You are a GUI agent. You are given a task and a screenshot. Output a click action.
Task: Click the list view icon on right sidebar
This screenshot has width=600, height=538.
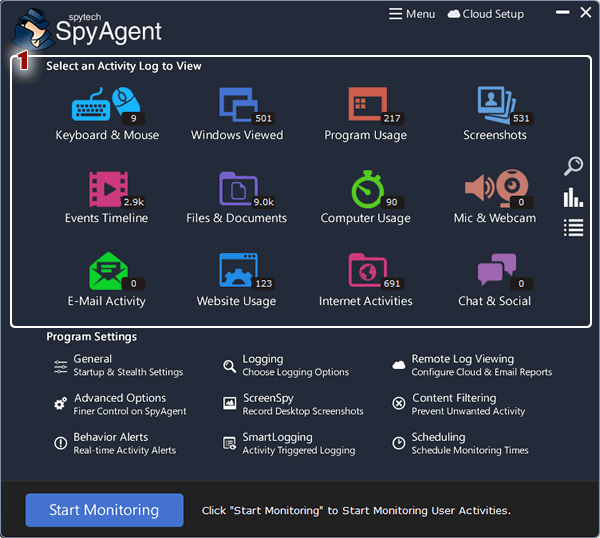pyautogui.click(x=573, y=228)
